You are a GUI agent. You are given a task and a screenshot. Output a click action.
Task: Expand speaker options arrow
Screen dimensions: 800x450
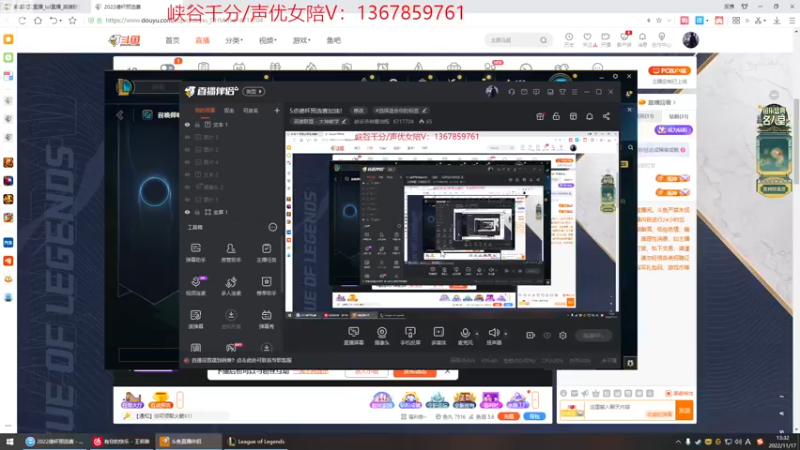coord(506,334)
